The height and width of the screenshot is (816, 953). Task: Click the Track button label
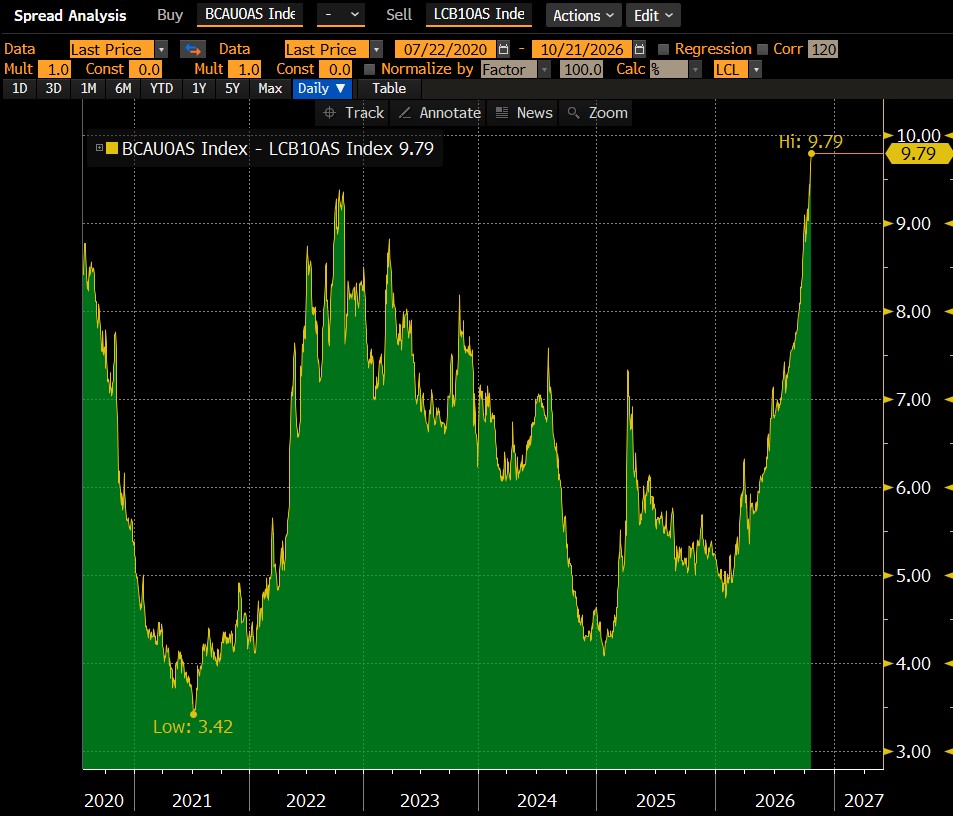[365, 112]
